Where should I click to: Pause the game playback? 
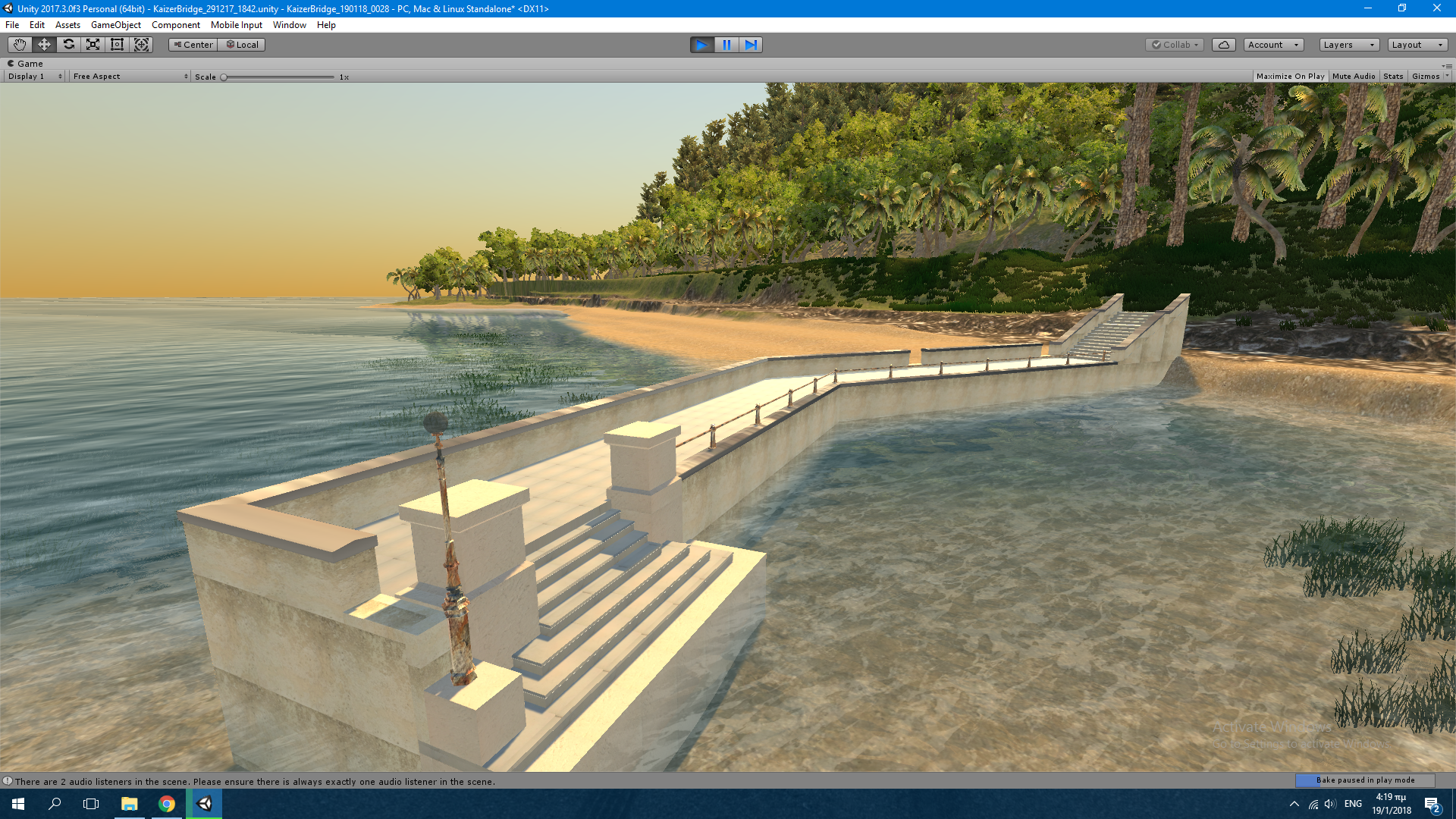pyautogui.click(x=726, y=45)
